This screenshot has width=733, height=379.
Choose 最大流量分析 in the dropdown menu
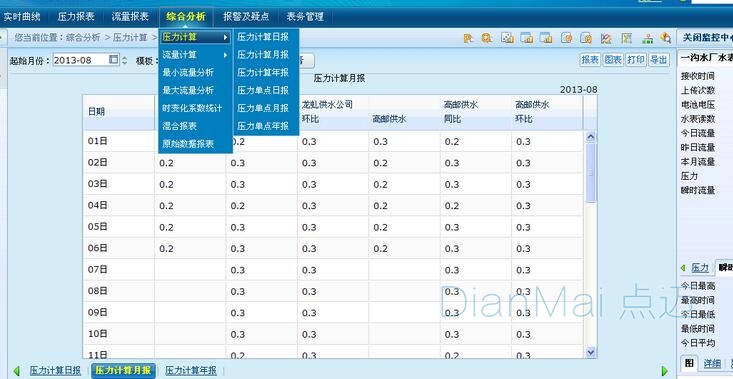(188, 90)
